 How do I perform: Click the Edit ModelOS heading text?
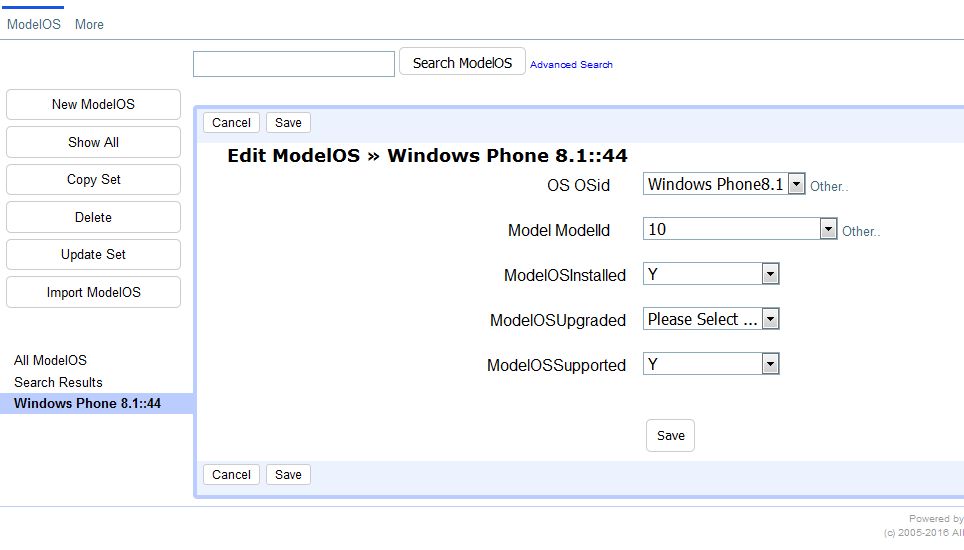(x=427, y=155)
